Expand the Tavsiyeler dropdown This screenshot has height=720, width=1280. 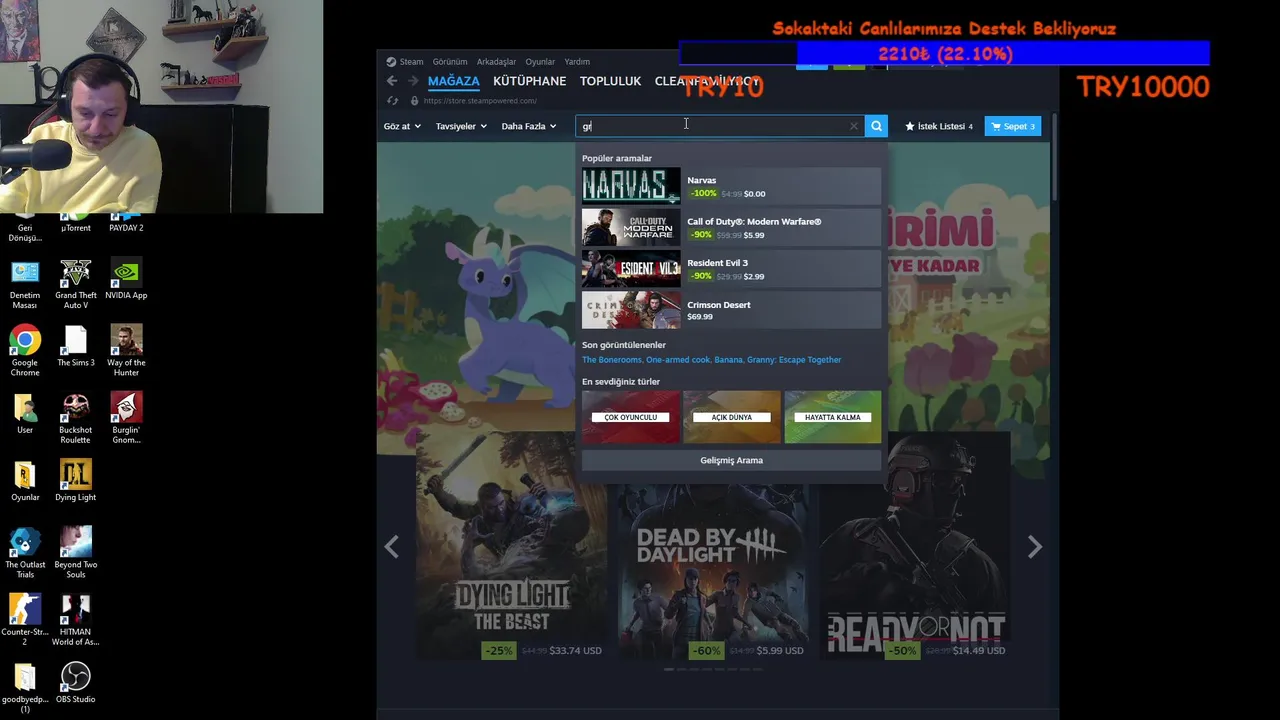click(461, 126)
